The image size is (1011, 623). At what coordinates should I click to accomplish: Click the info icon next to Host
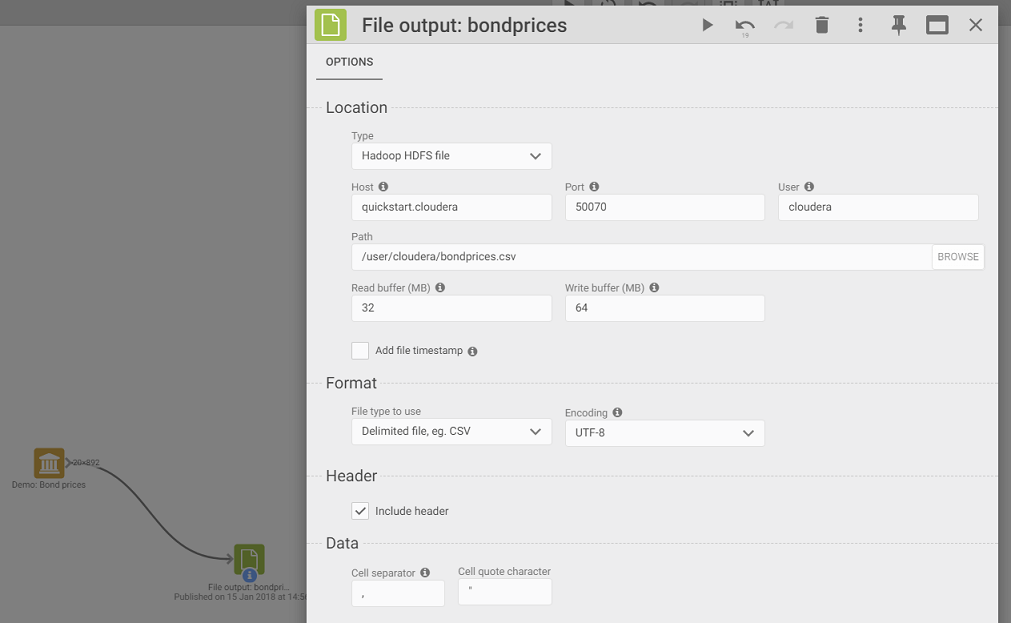[x=383, y=187]
